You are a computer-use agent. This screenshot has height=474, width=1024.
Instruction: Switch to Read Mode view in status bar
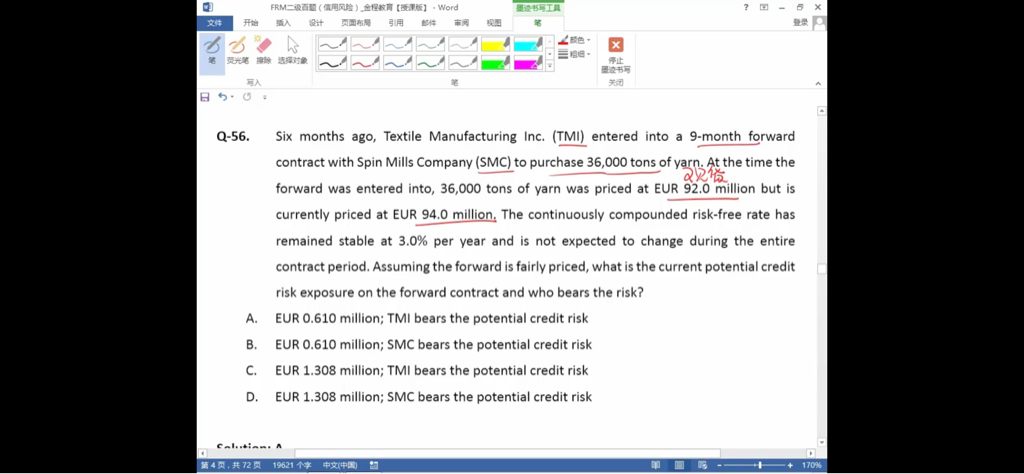point(655,465)
